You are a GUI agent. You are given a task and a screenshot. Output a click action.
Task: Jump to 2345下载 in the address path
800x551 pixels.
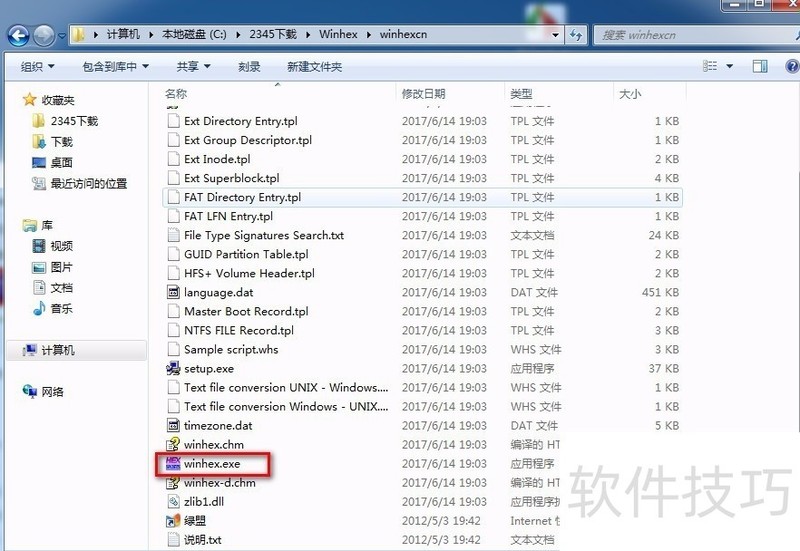273,34
